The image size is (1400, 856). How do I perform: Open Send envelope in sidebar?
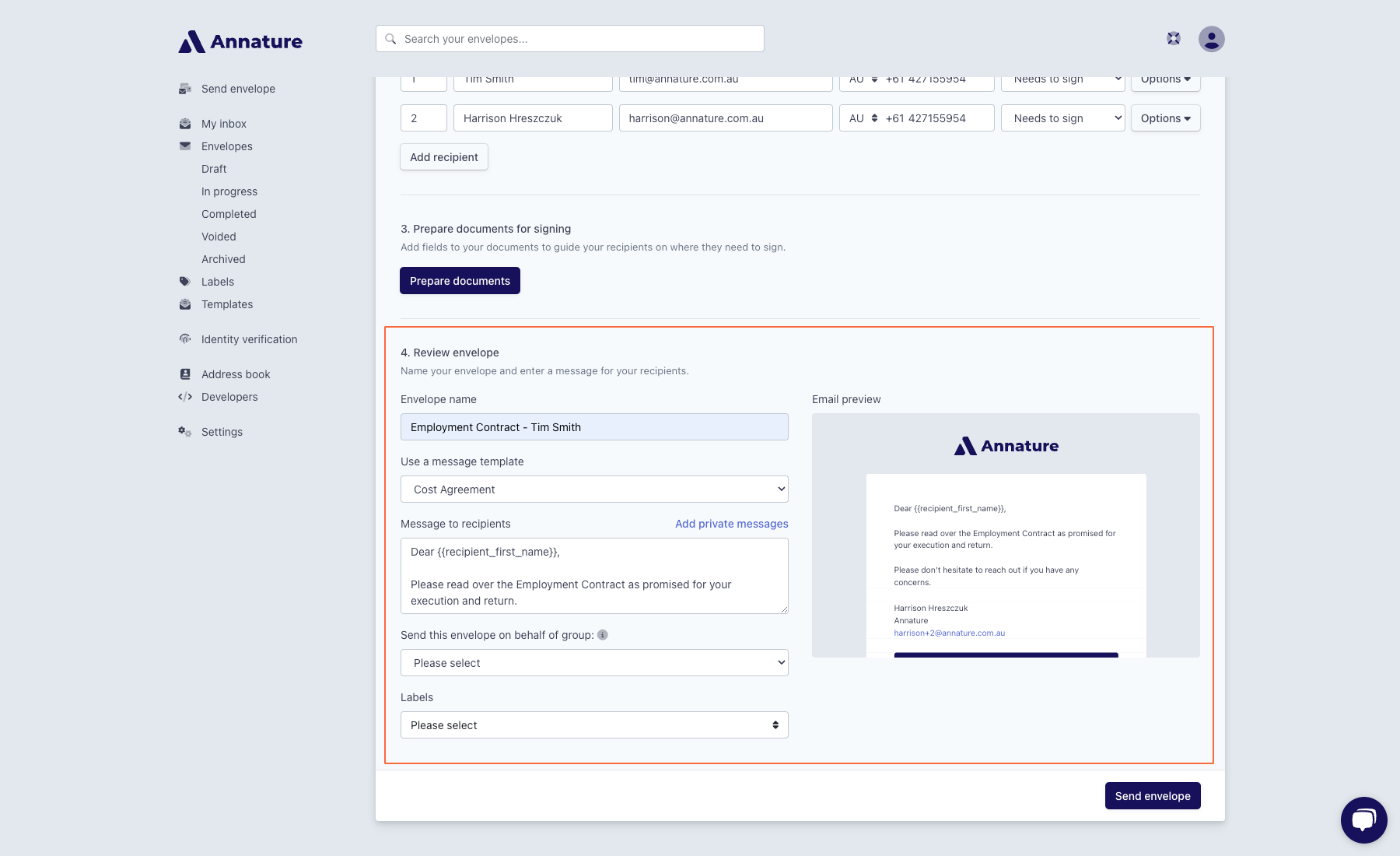pyautogui.click(x=238, y=89)
